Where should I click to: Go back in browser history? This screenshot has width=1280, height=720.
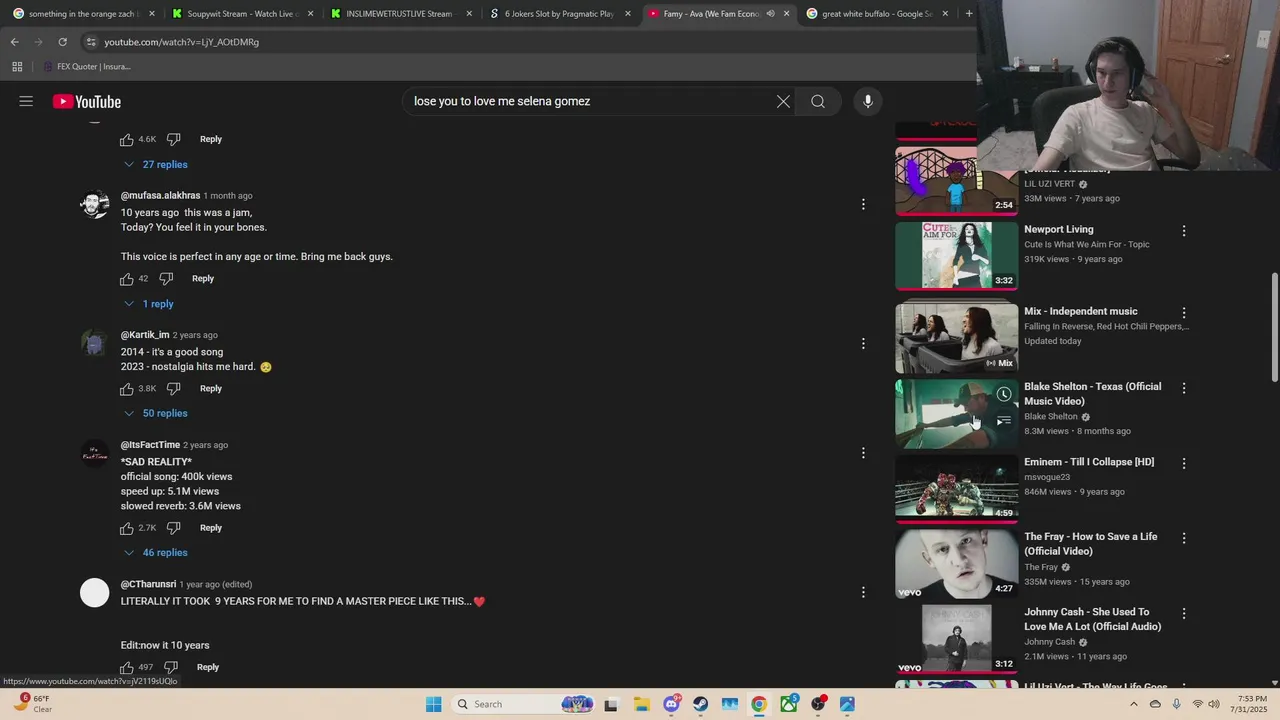pyautogui.click(x=14, y=42)
